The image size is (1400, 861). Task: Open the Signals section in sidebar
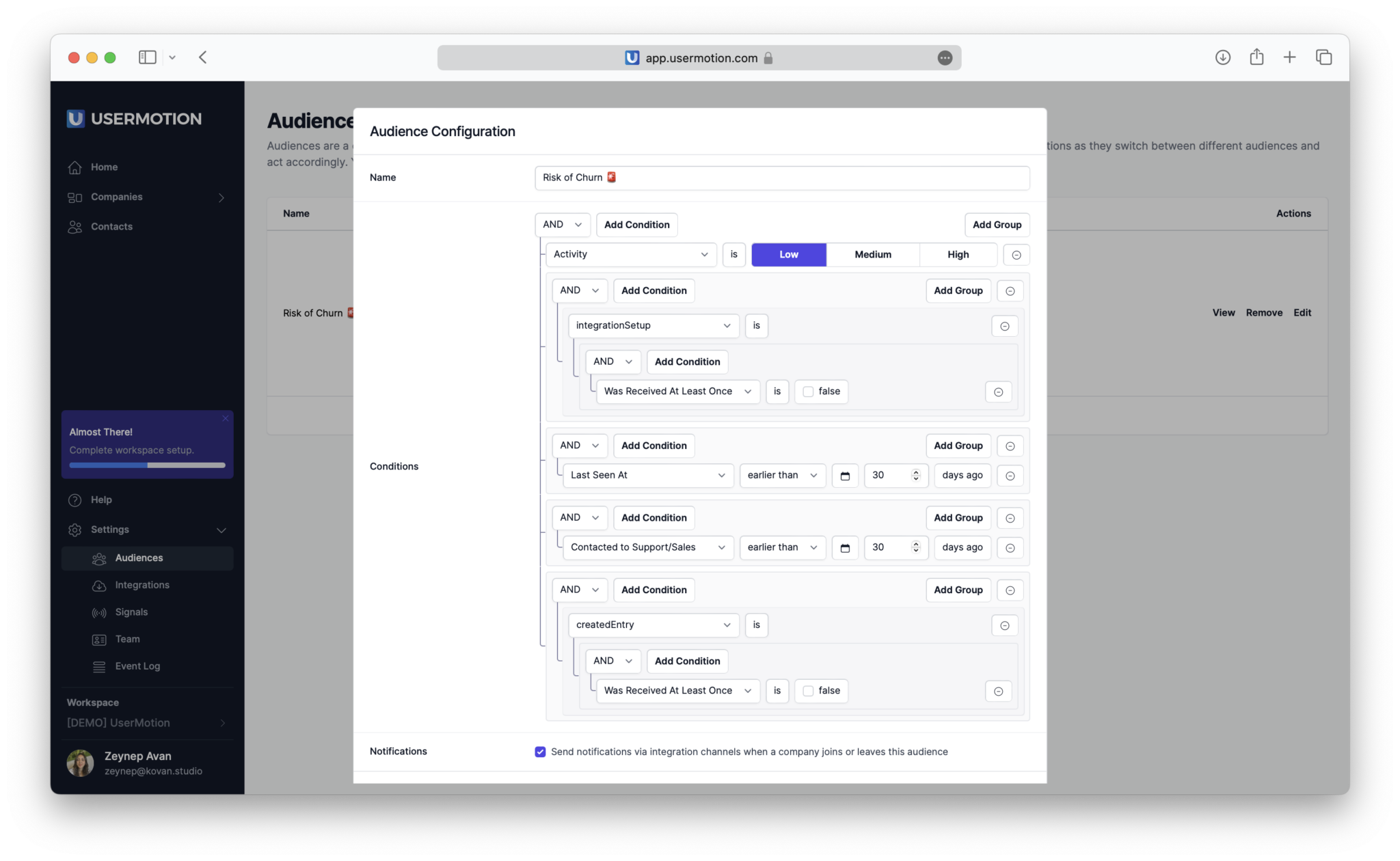[133, 612]
